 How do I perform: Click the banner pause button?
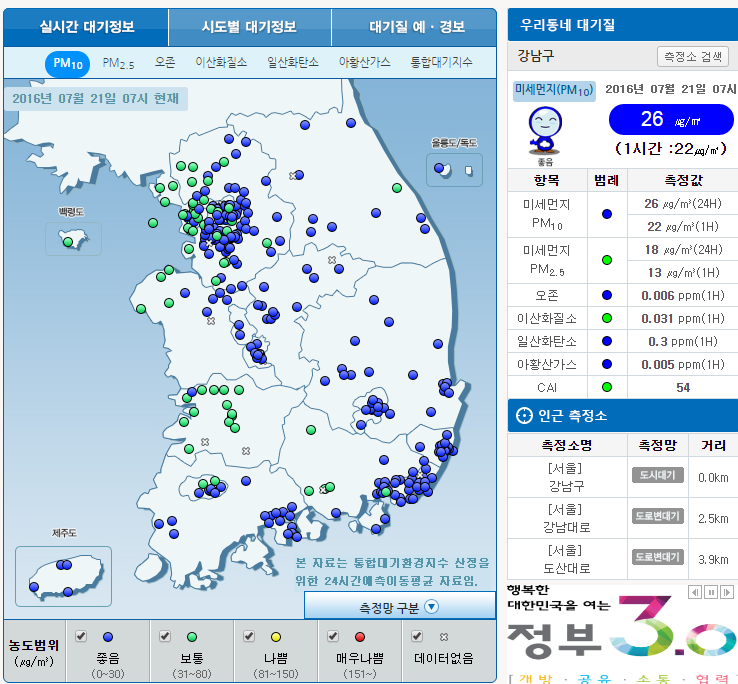pyautogui.click(x=711, y=592)
